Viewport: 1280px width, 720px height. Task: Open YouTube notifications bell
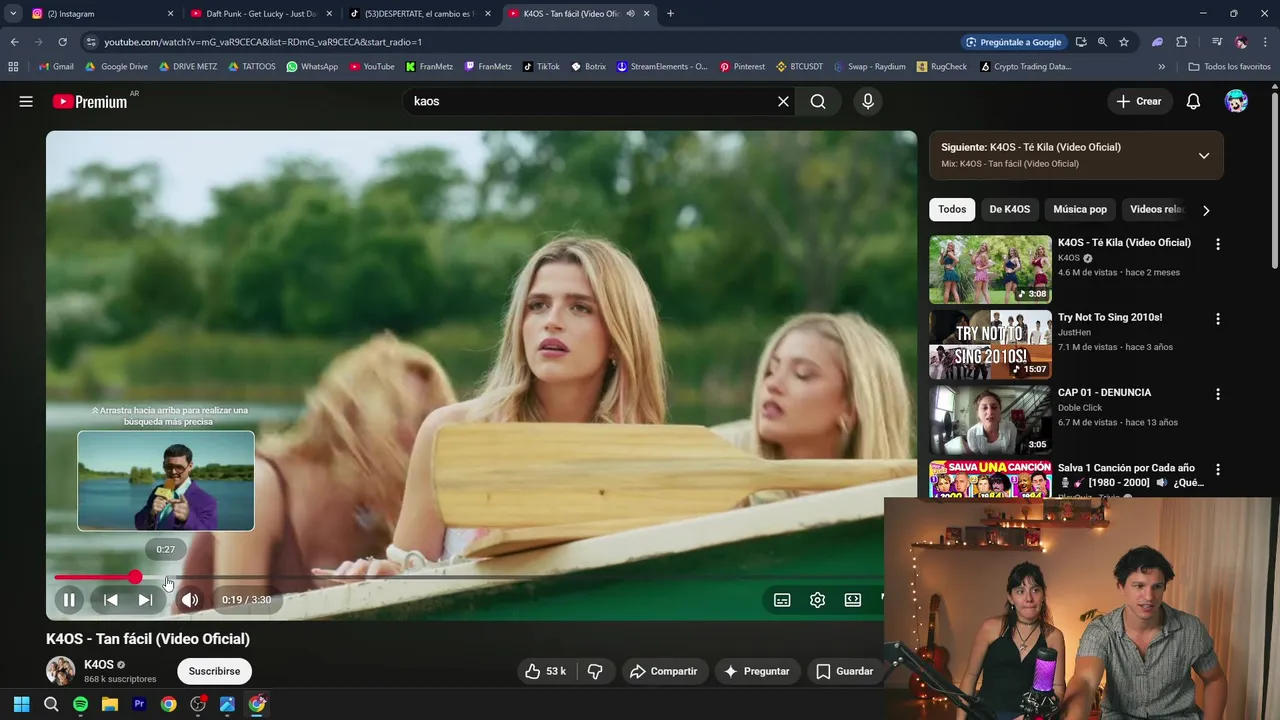(1193, 101)
